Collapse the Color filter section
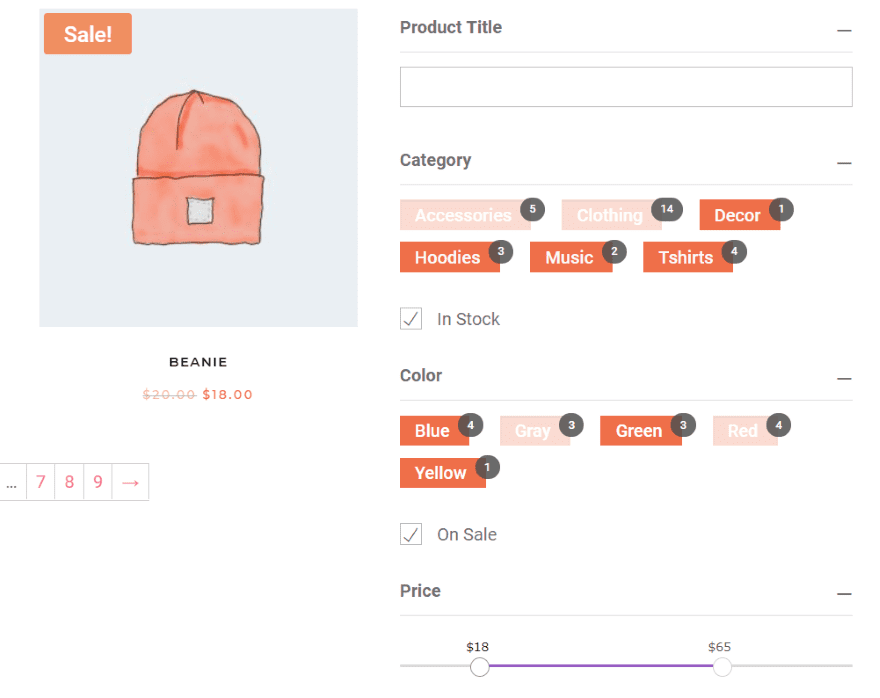Viewport: 880px width, 698px height. 844,378
